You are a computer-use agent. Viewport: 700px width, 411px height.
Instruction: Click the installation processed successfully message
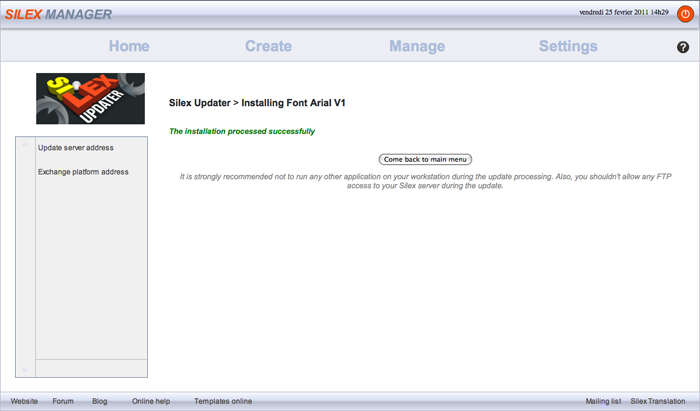click(242, 131)
